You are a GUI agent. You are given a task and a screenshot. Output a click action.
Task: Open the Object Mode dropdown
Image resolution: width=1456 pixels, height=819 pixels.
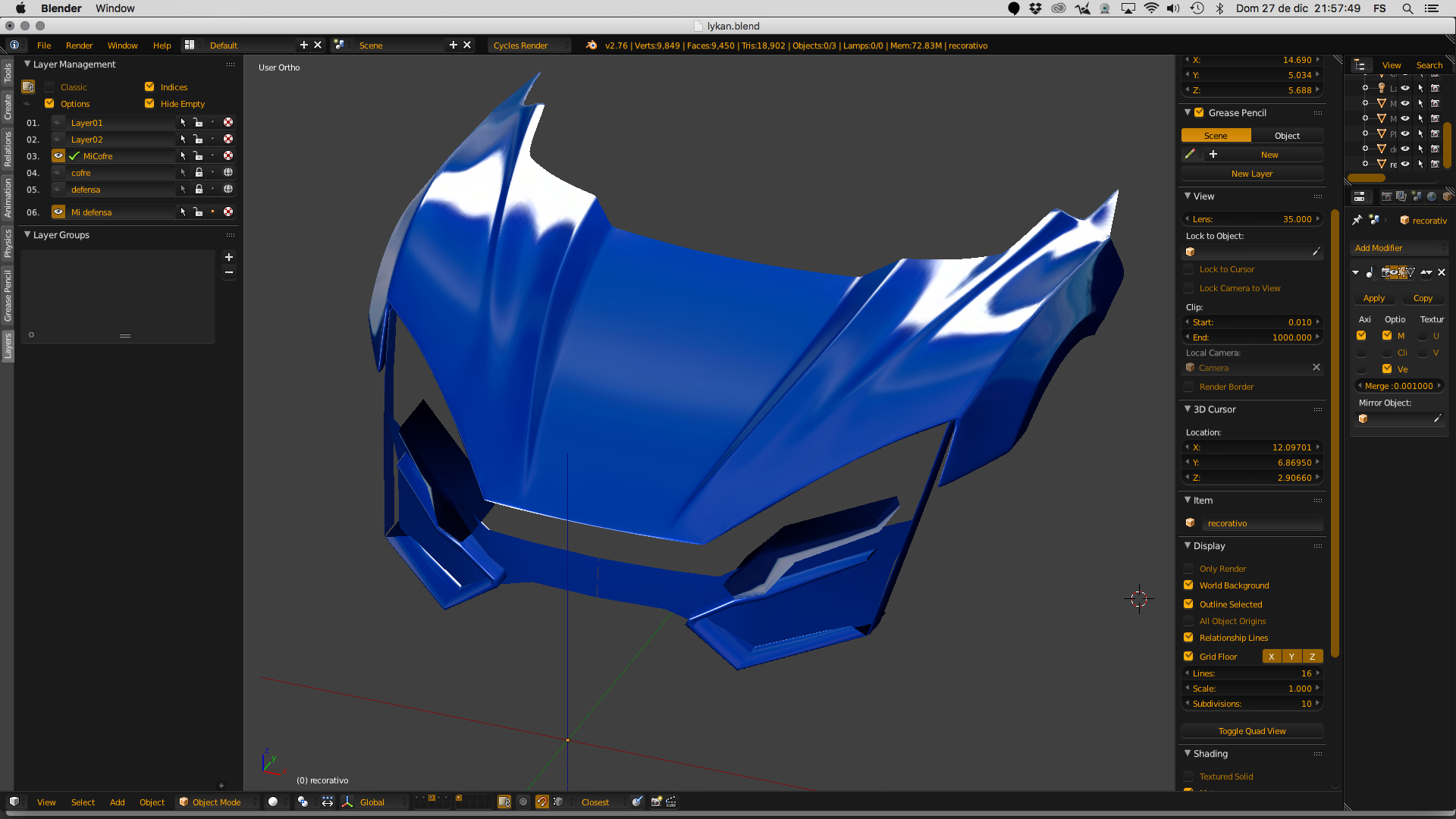point(216,802)
